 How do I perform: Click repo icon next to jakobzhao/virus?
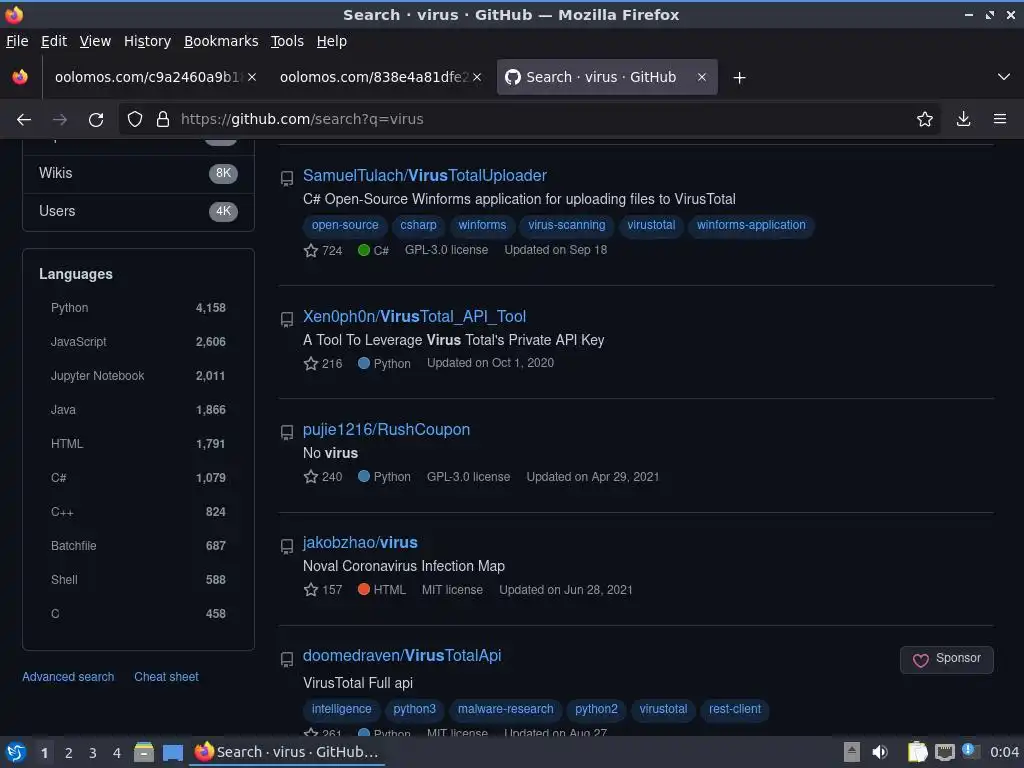click(287, 546)
